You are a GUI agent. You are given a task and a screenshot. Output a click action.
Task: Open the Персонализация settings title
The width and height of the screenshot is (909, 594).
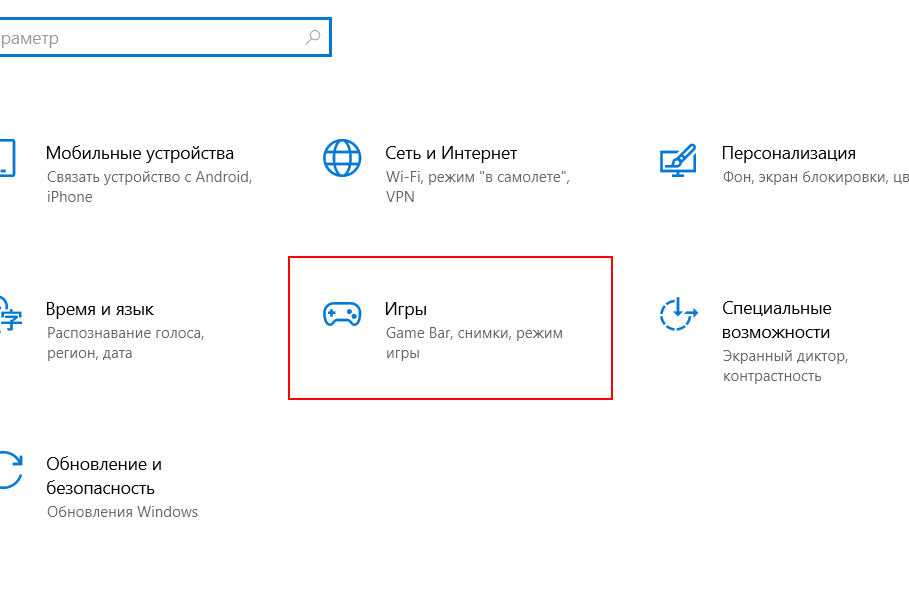788,153
